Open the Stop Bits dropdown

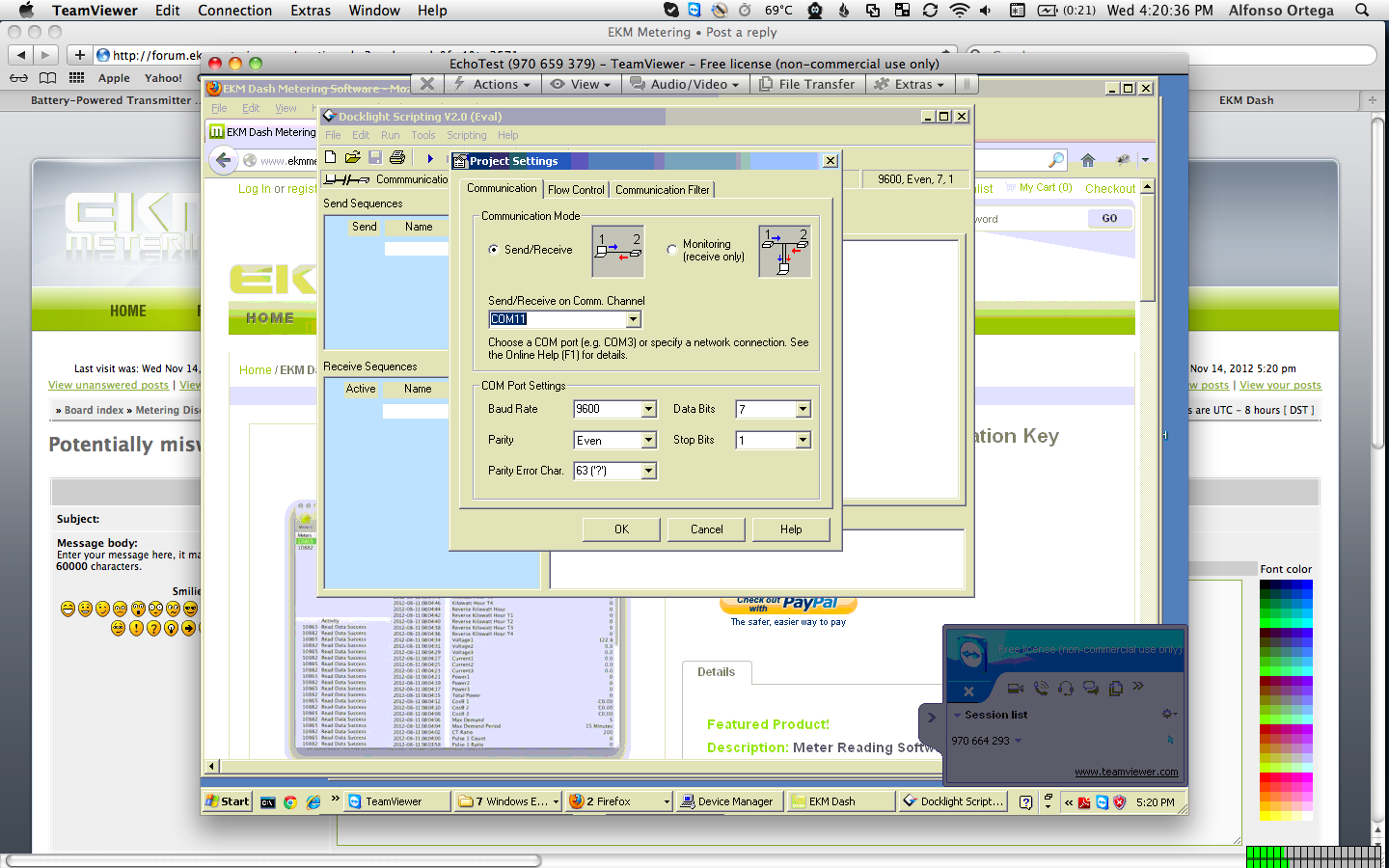[x=803, y=440]
